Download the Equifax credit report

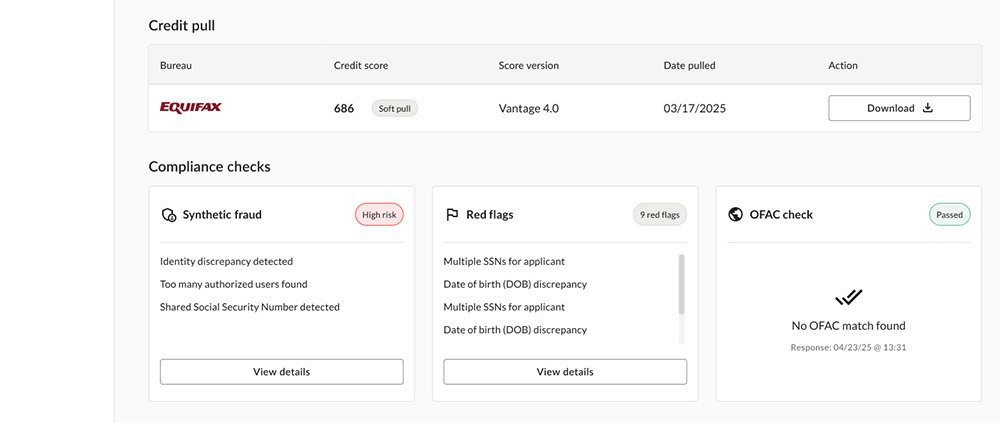pyautogui.click(x=899, y=108)
